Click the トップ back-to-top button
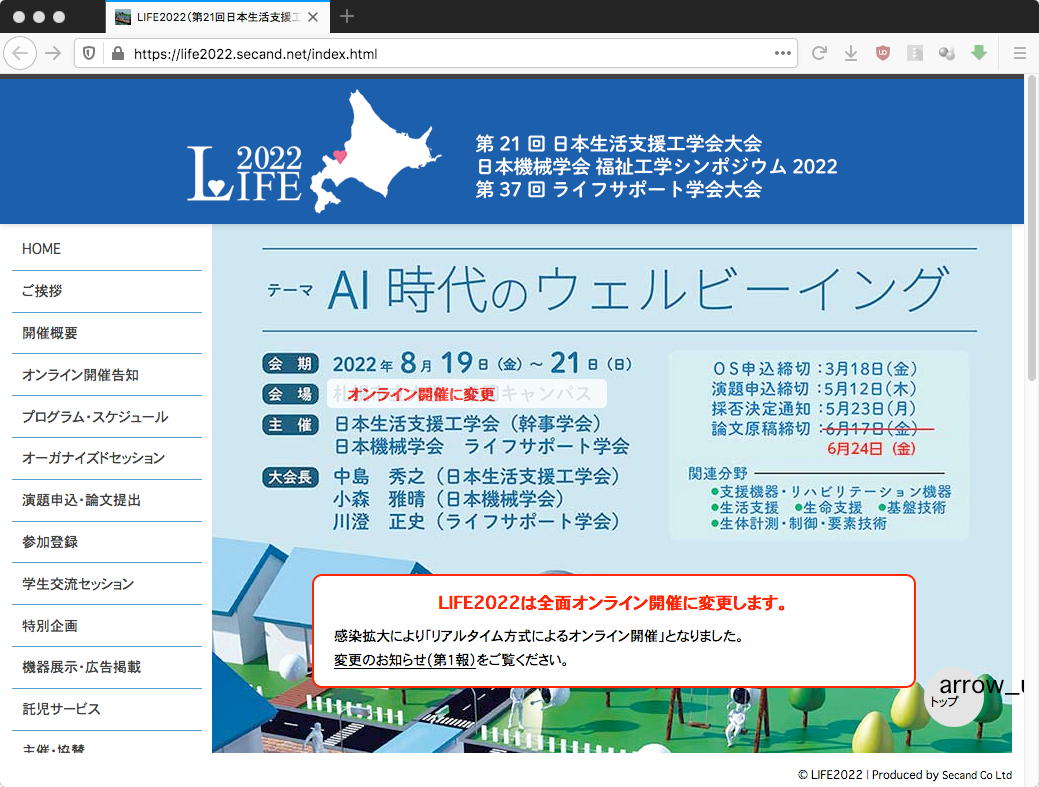 click(954, 697)
